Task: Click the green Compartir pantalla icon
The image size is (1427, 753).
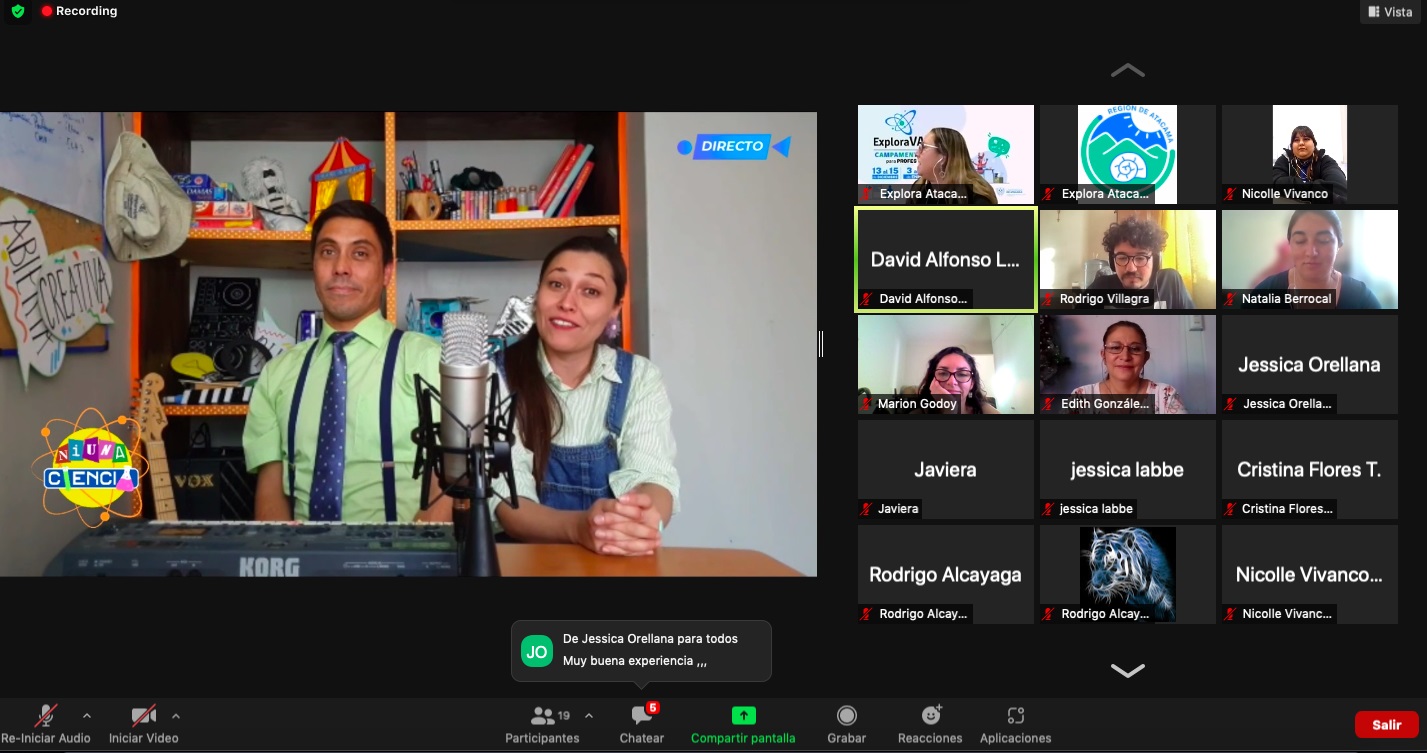Action: tap(743, 716)
